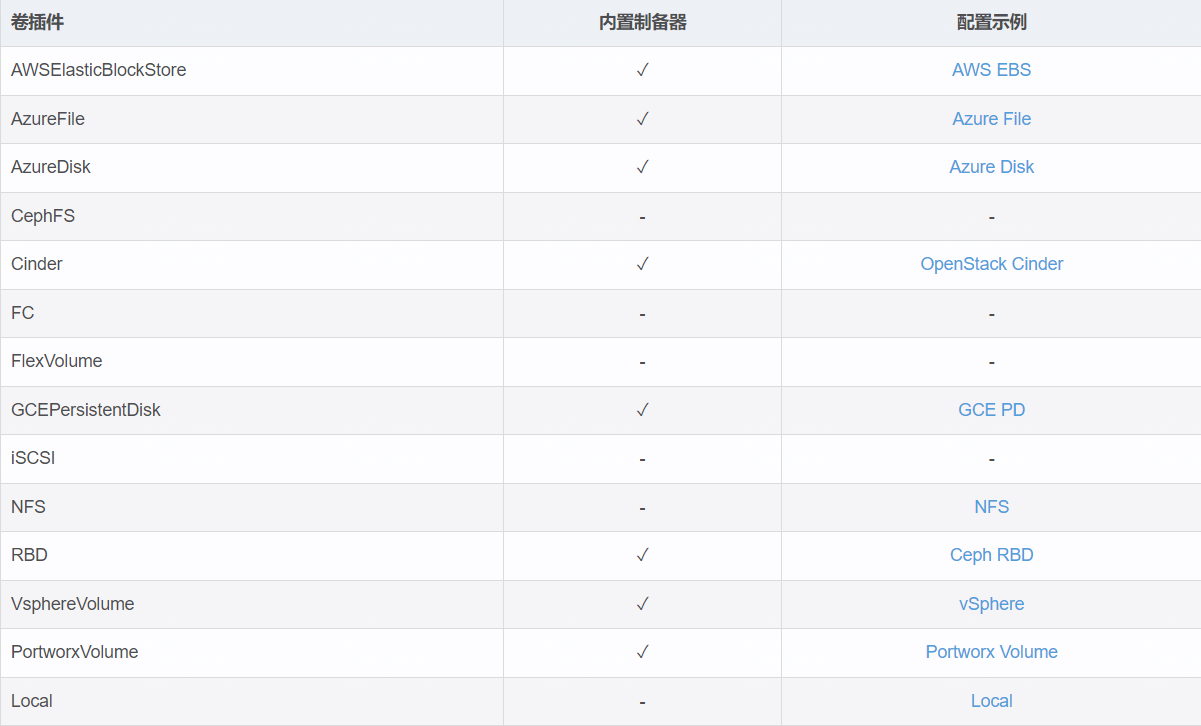Open the AWS EBS configuration example link

tap(991, 70)
